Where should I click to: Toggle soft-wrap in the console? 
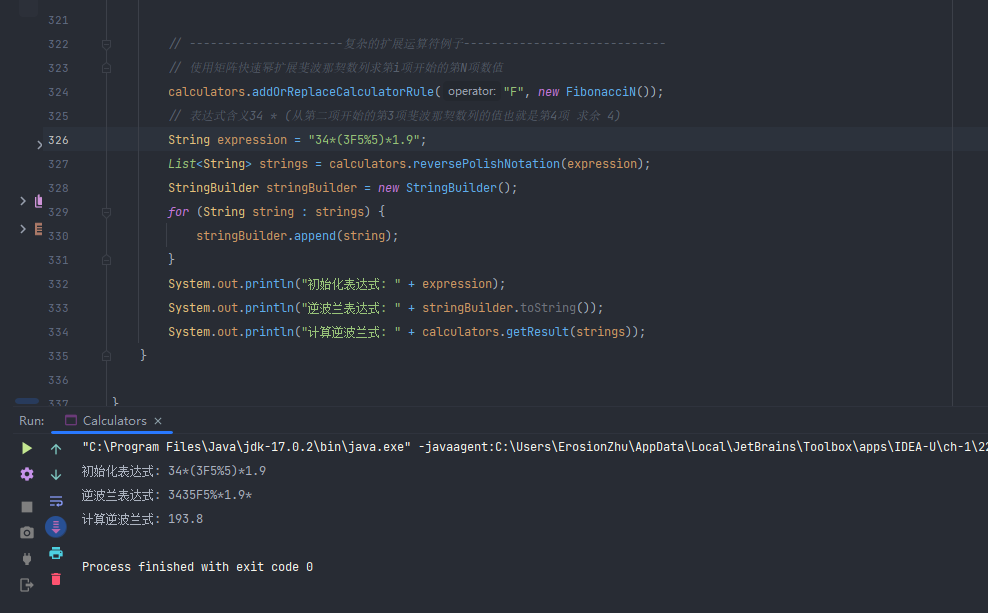[56, 500]
